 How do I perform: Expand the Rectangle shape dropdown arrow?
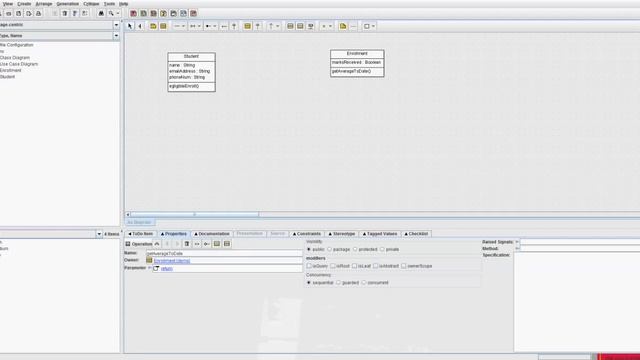tap(373, 26)
